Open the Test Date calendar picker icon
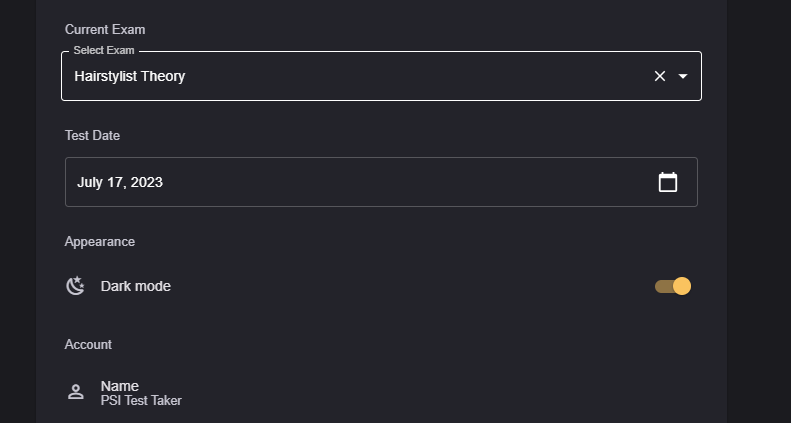 pos(668,182)
